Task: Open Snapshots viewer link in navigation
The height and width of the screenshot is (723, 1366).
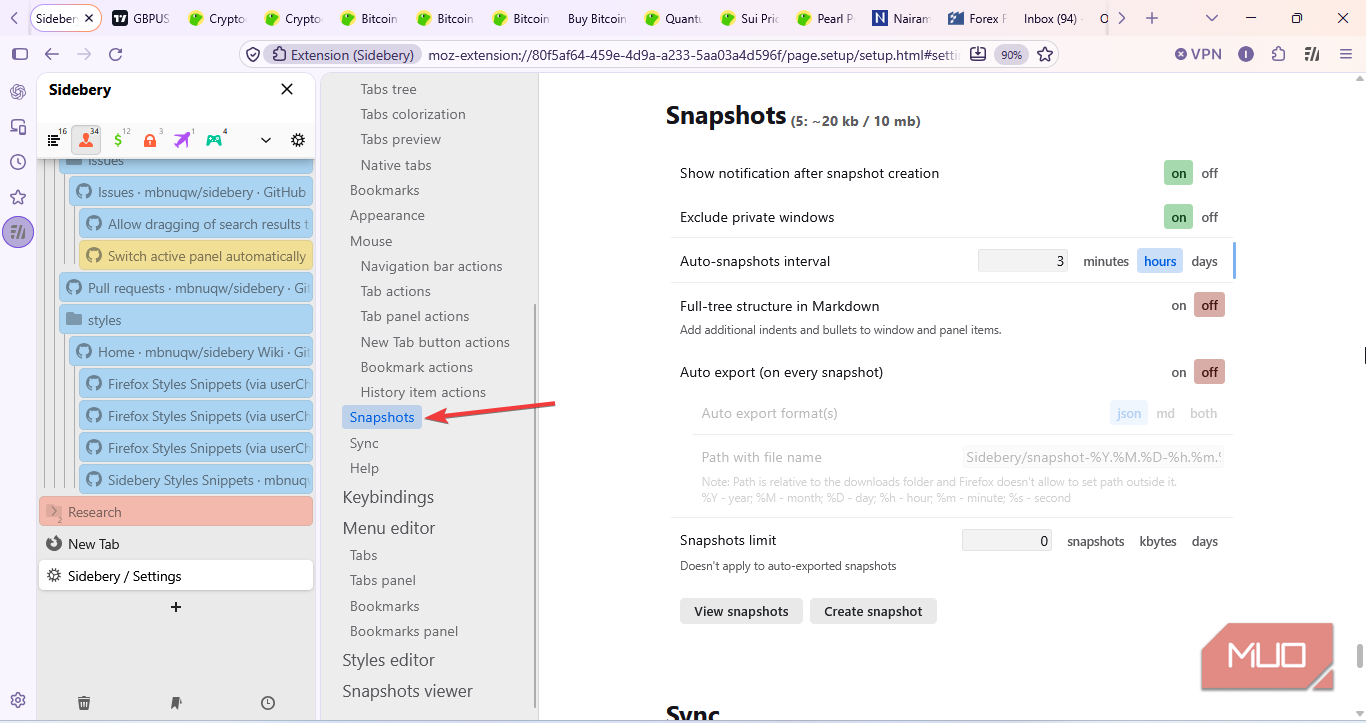Action: [x=407, y=691]
